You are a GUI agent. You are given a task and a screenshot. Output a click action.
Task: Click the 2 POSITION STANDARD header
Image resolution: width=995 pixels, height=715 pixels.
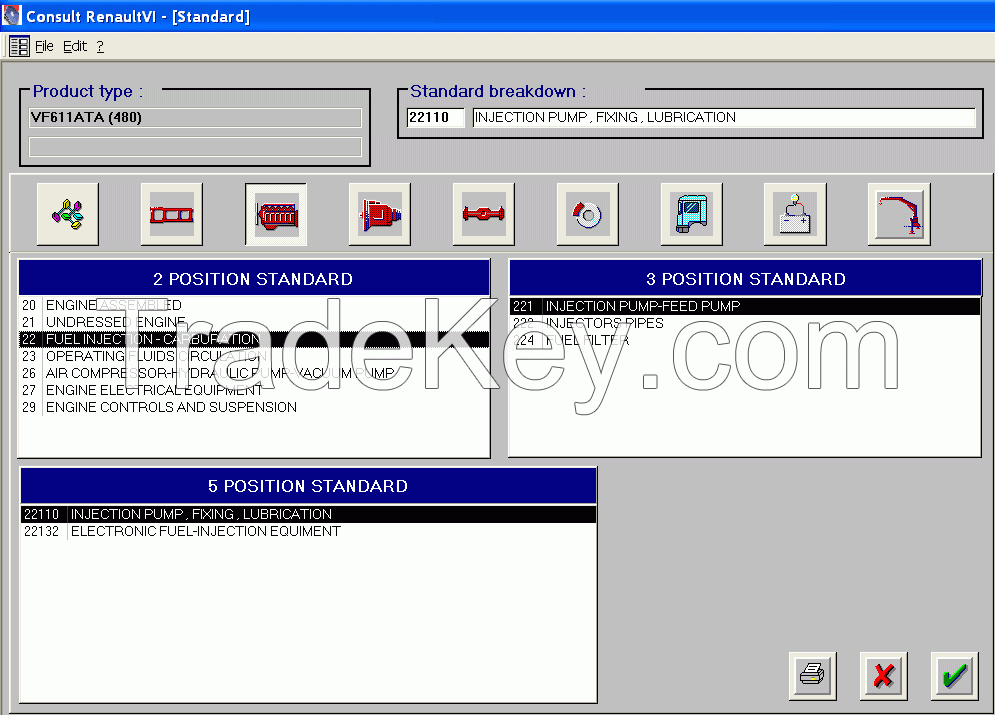point(254,279)
